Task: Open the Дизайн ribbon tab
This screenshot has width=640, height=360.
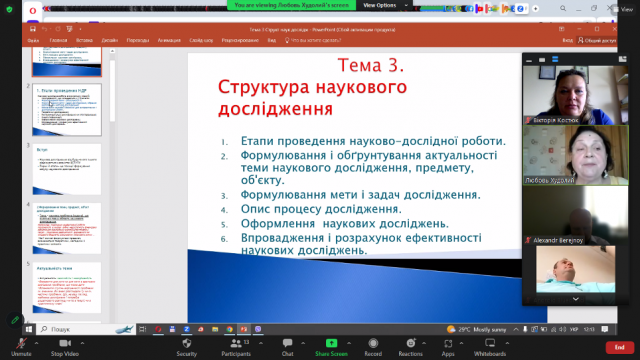Action: click(109, 40)
